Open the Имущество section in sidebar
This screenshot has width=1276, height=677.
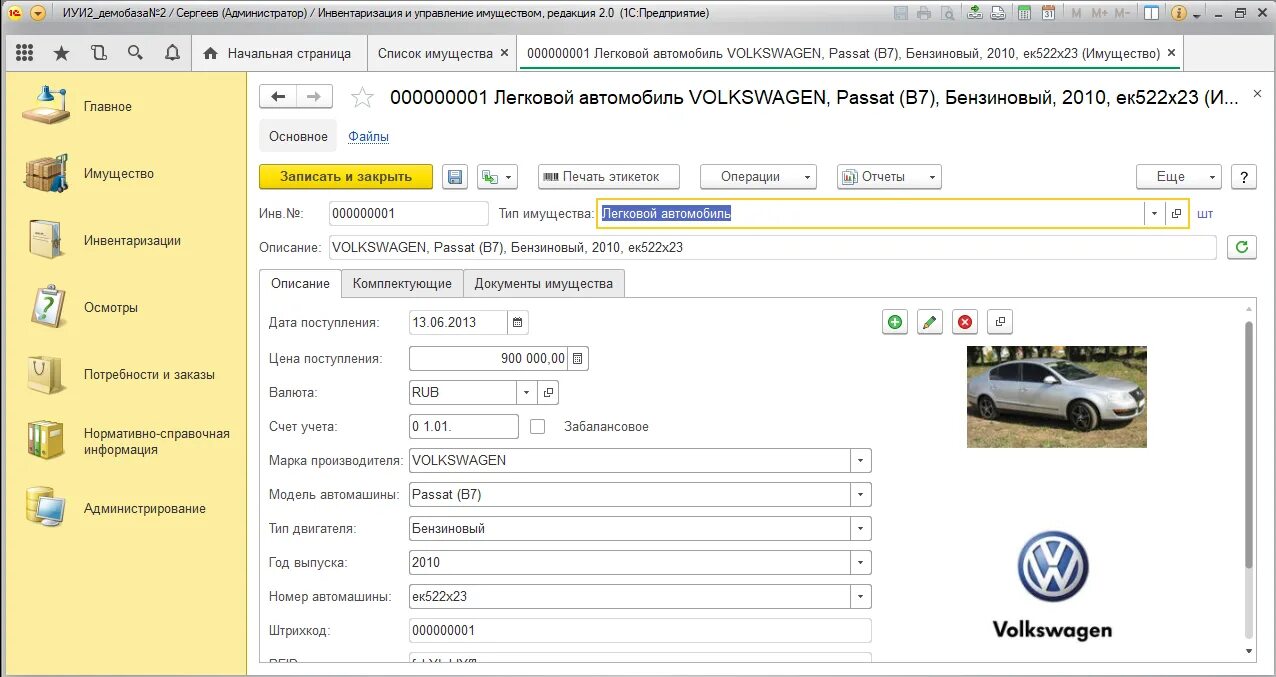(119, 174)
